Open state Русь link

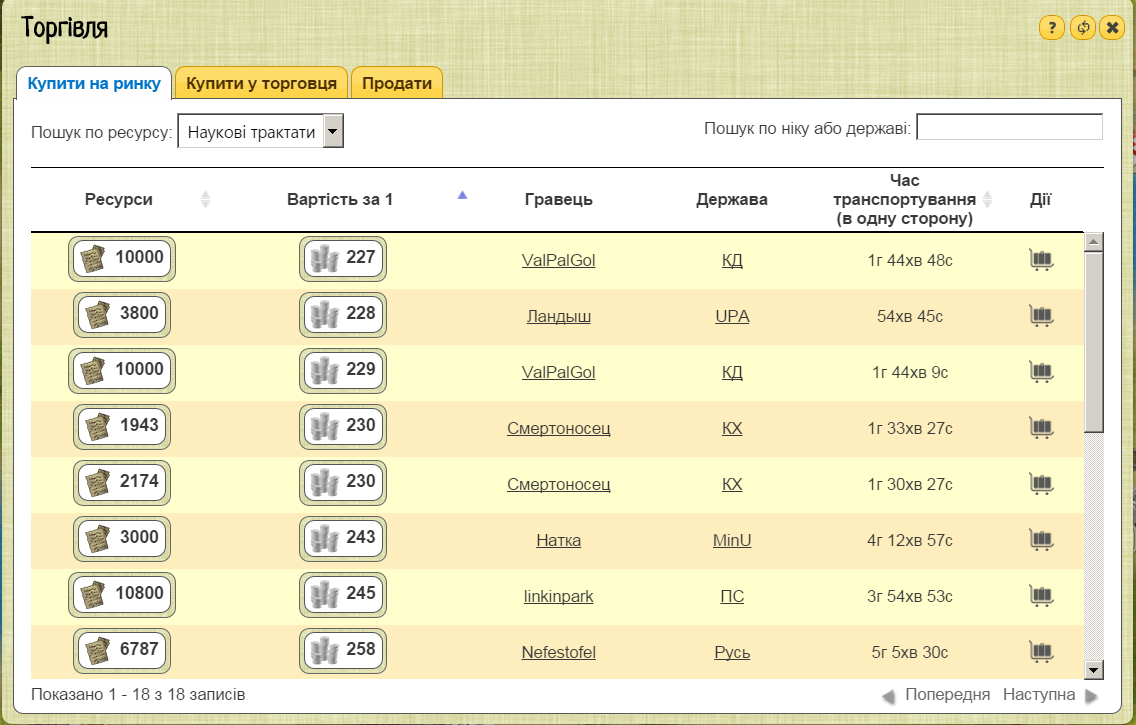tap(732, 652)
